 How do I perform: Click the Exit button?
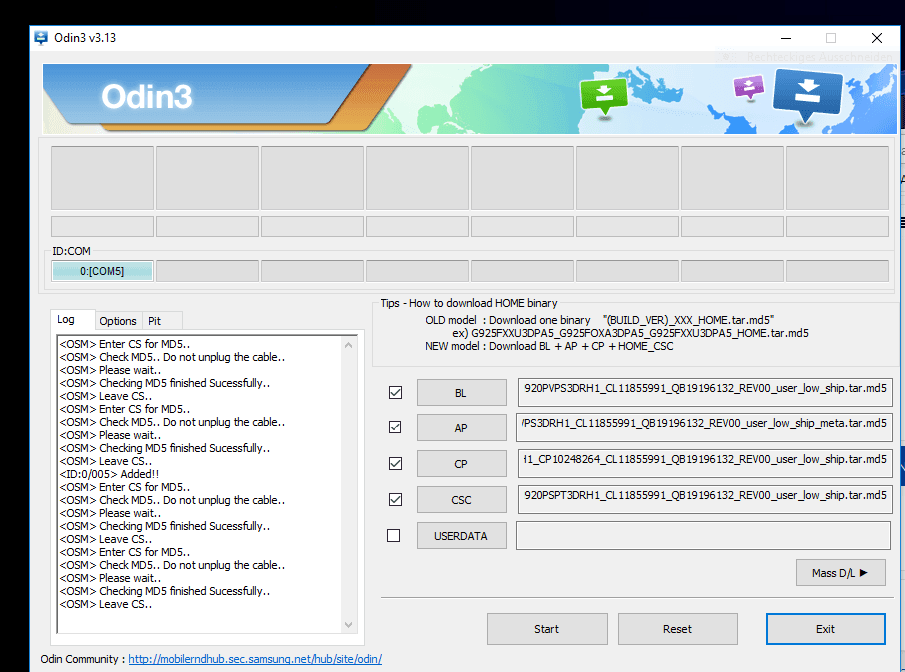825,629
